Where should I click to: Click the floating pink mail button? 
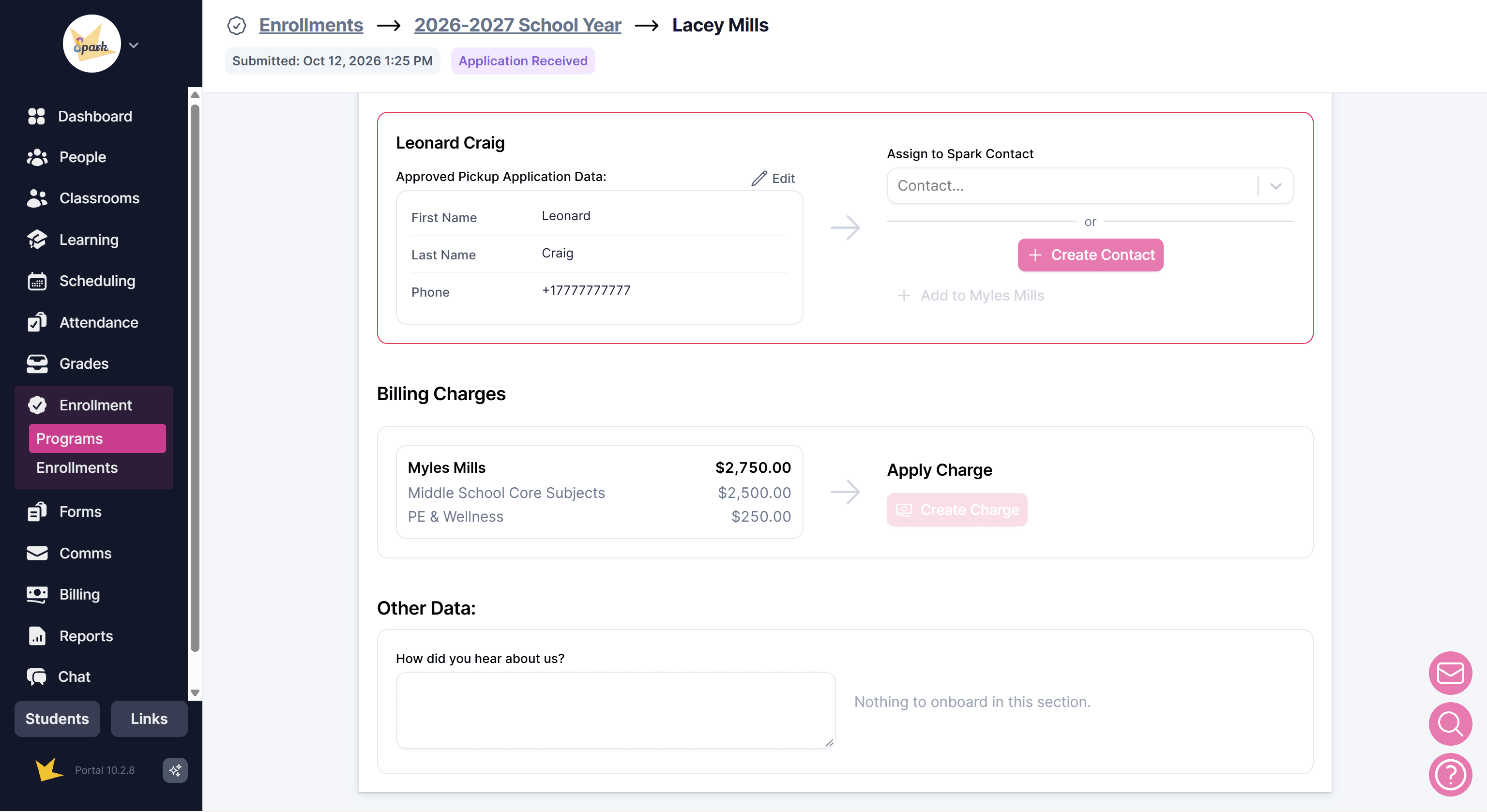[x=1450, y=673]
